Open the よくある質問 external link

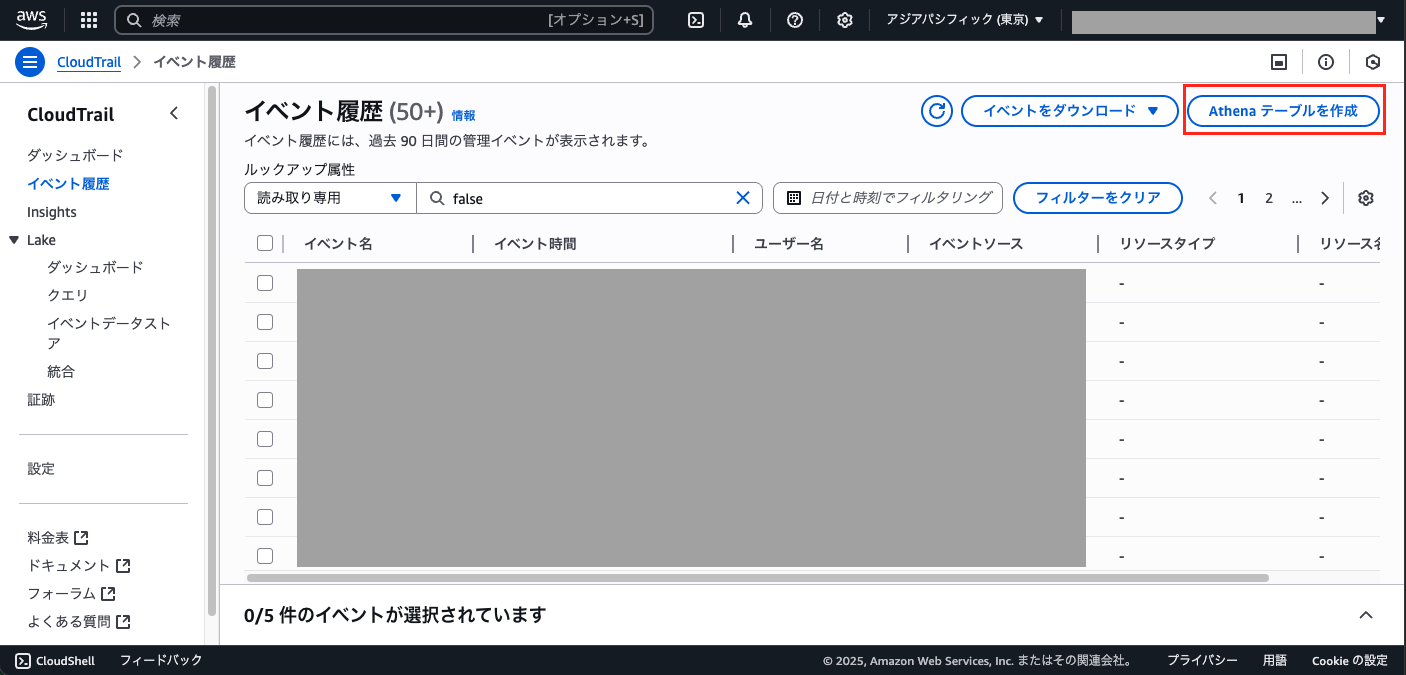tap(79, 622)
